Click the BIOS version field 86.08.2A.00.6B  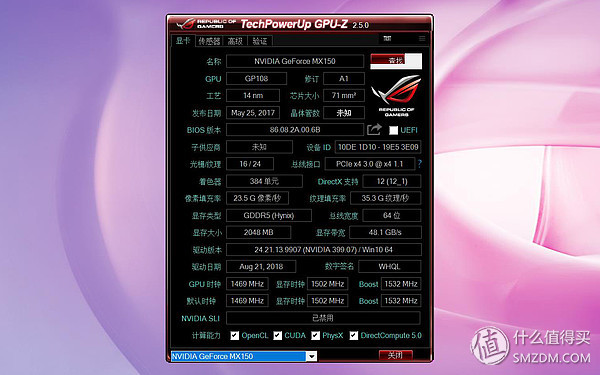[295, 130]
